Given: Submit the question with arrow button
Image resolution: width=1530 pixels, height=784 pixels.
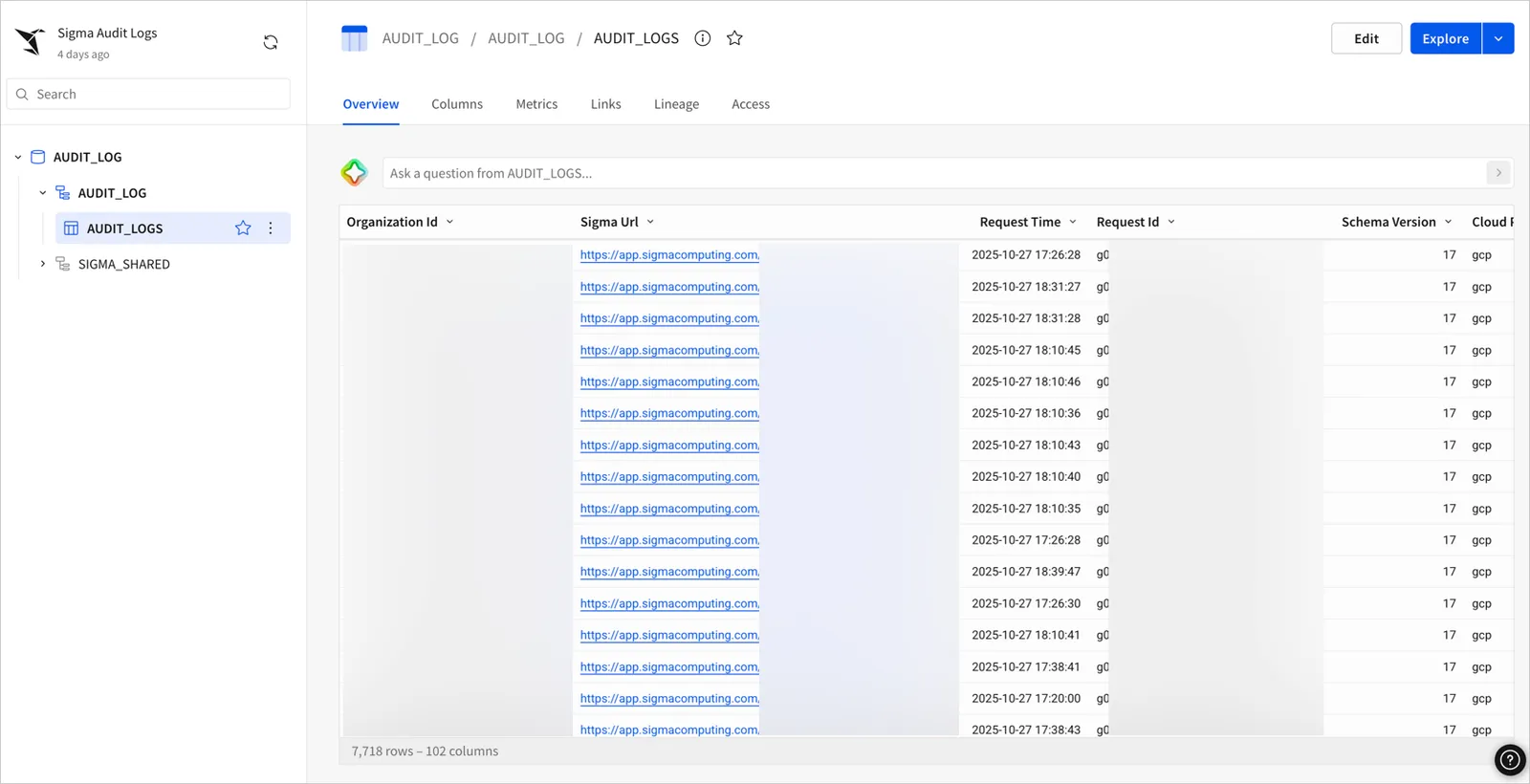Looking at the screenshot, I should [x=1498, y=173].
